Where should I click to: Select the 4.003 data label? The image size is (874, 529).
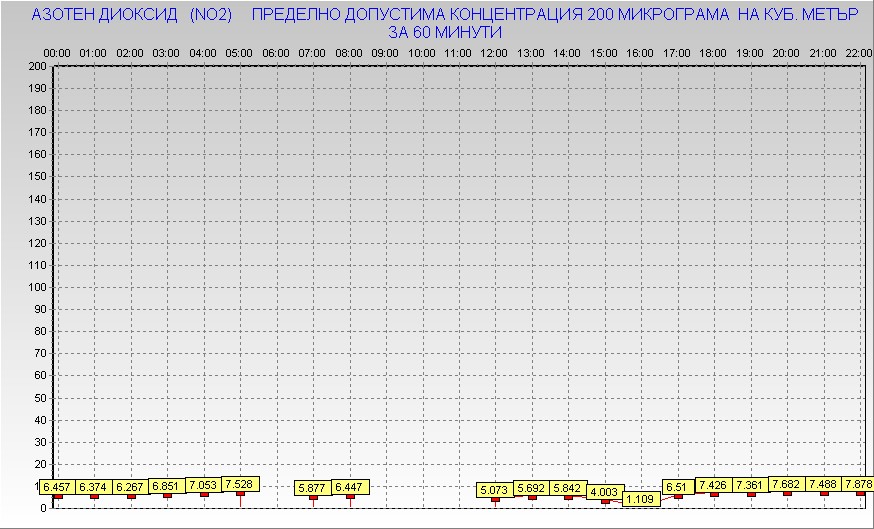click(604, 492)
